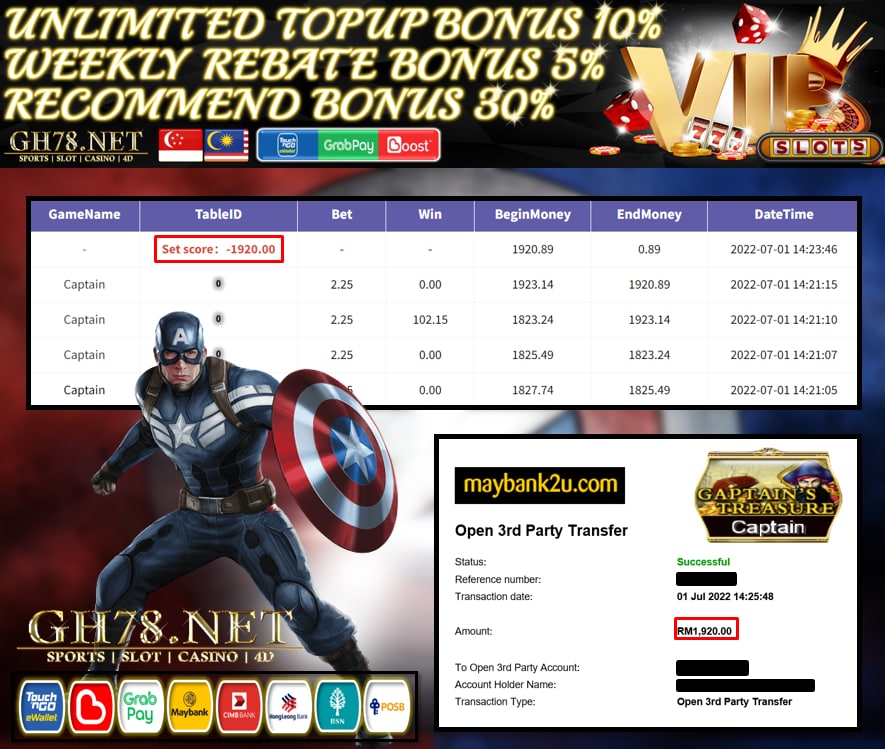Click the "Reference number:" label
This screenshot has height=749, width=885.
498,579
